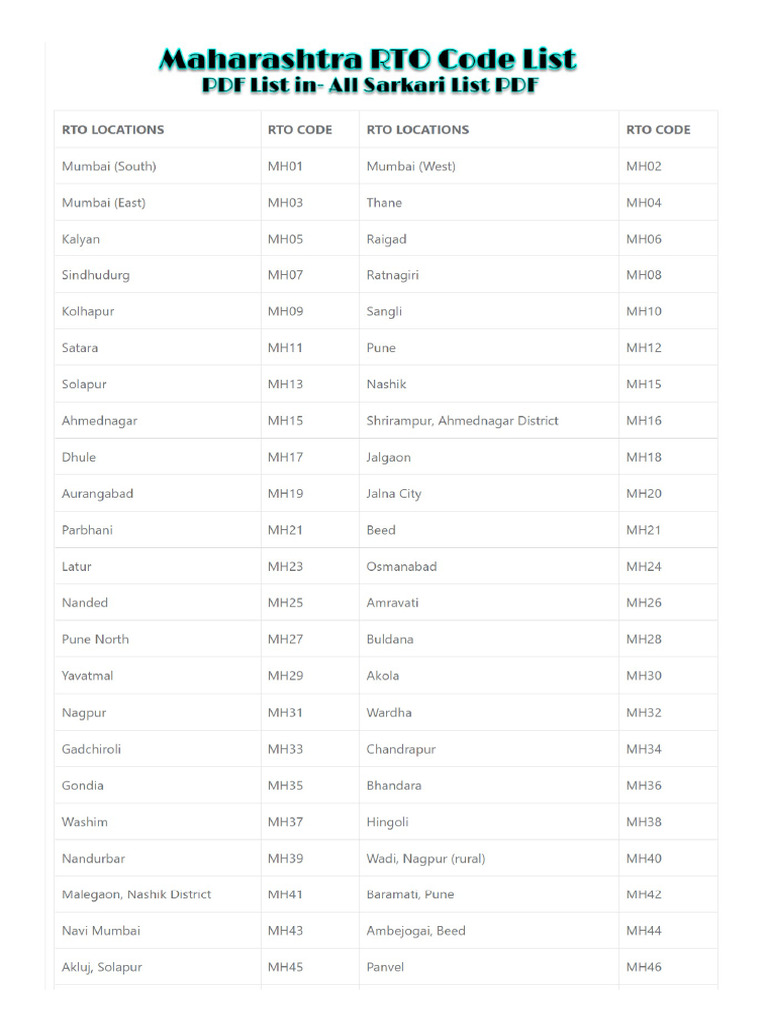768x1024 pixels.
Task: Select the Pune North location cell
Action: tap(95, 639)
